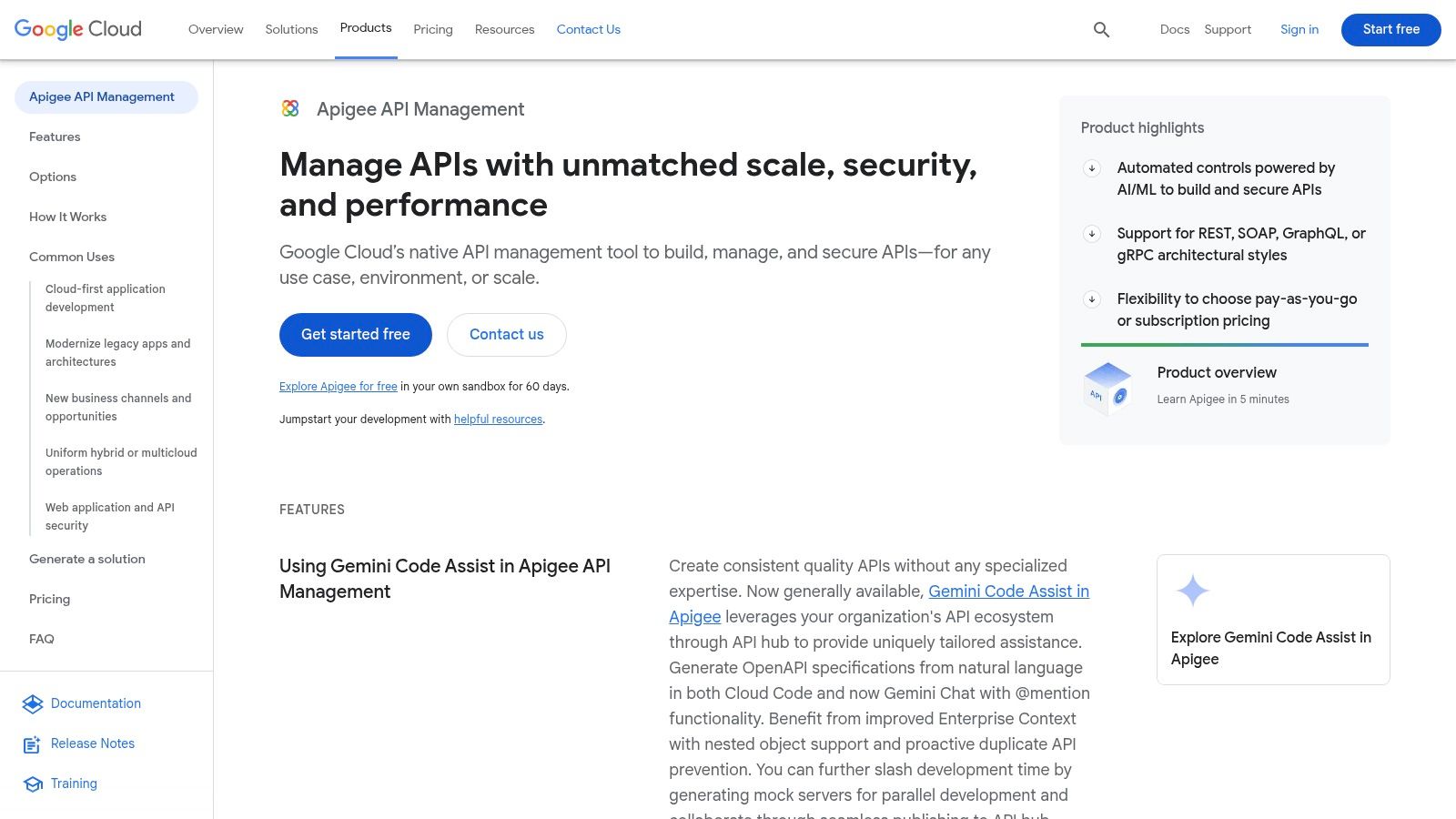Click the Start free button
This screenshot has width=1456, height=819.
1391,29
